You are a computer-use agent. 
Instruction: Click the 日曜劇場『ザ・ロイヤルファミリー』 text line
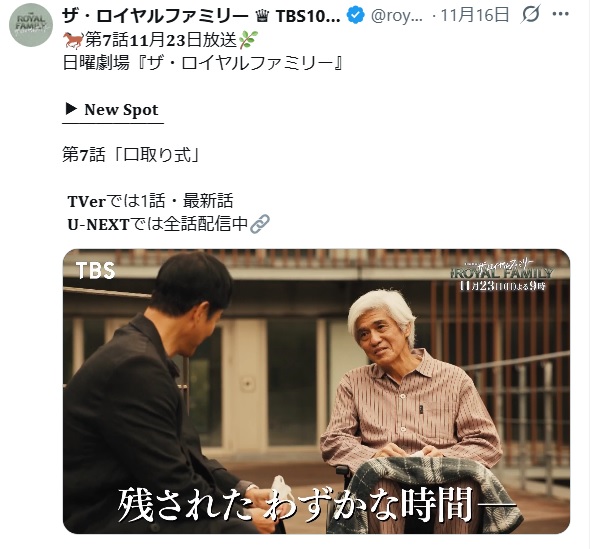coord(204,63)
